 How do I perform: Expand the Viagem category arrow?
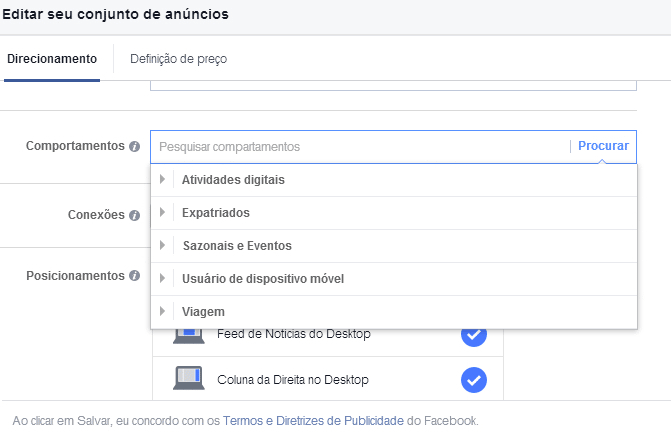(x=163, y=312)
